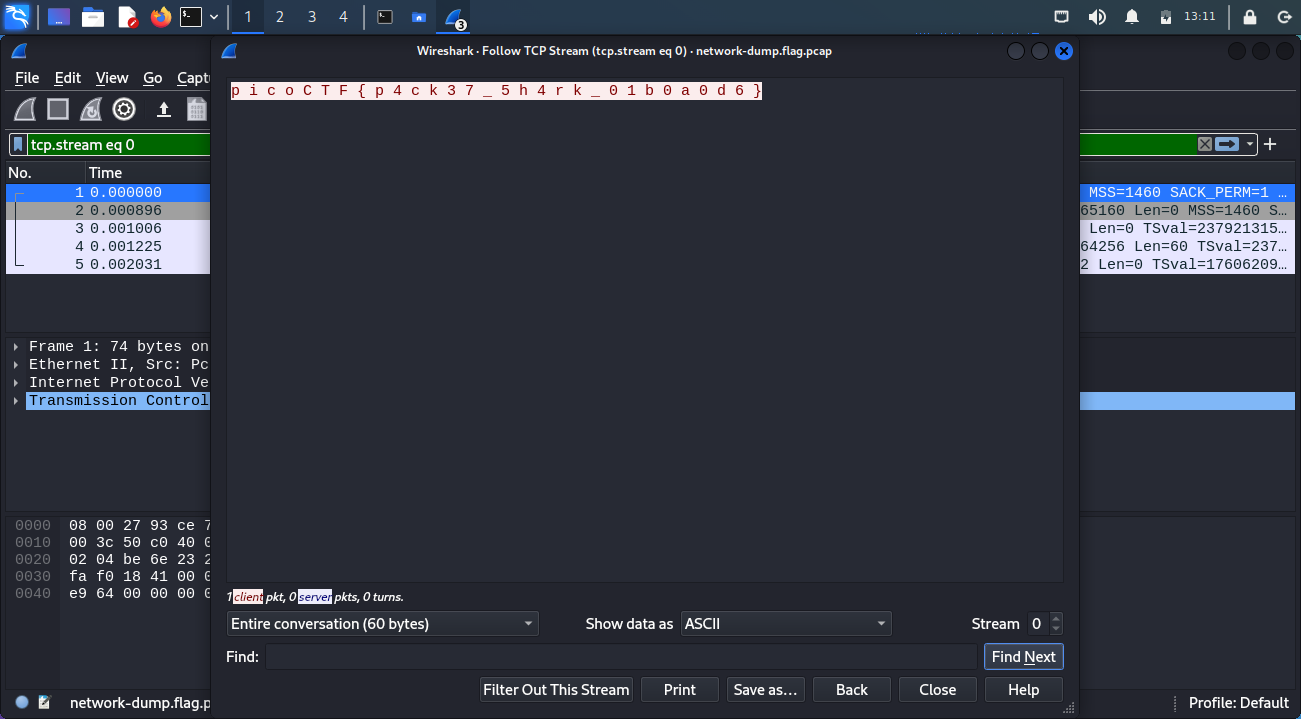Click the No. column header
The height and width of the screenshot is (719, 1301).
click(x=20, y=173)
